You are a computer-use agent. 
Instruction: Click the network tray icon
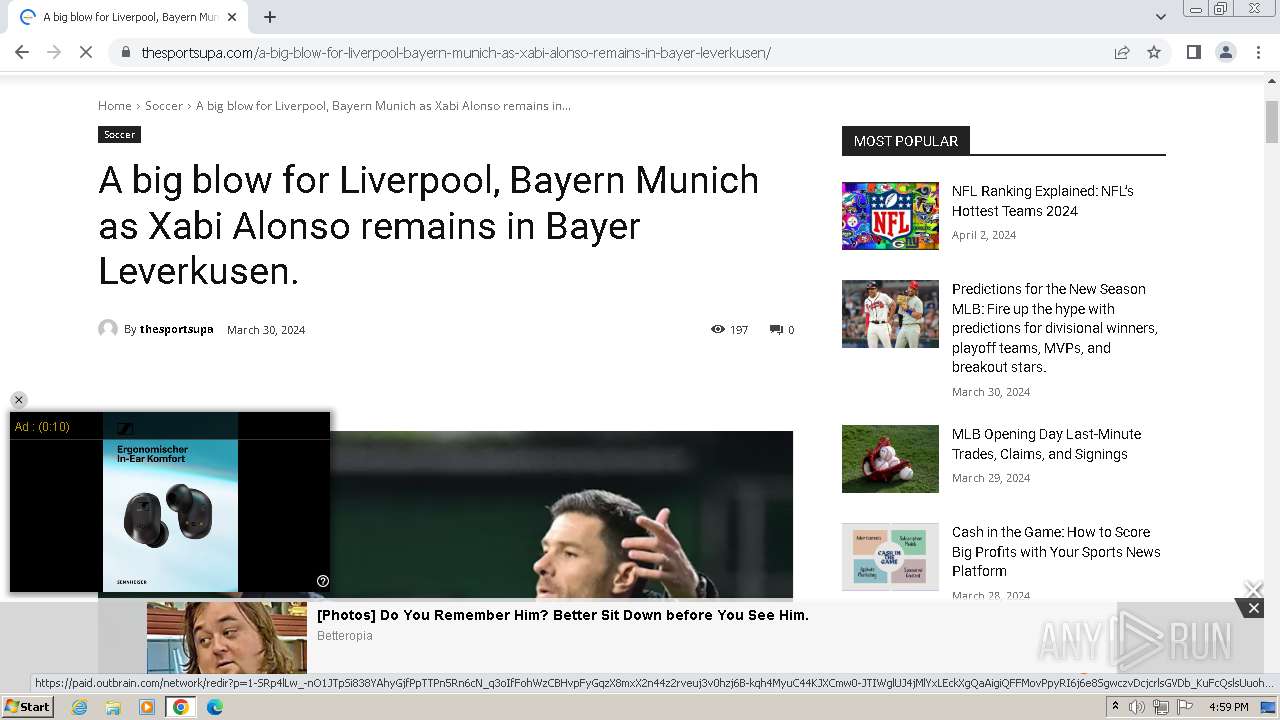click(1161, 707)
